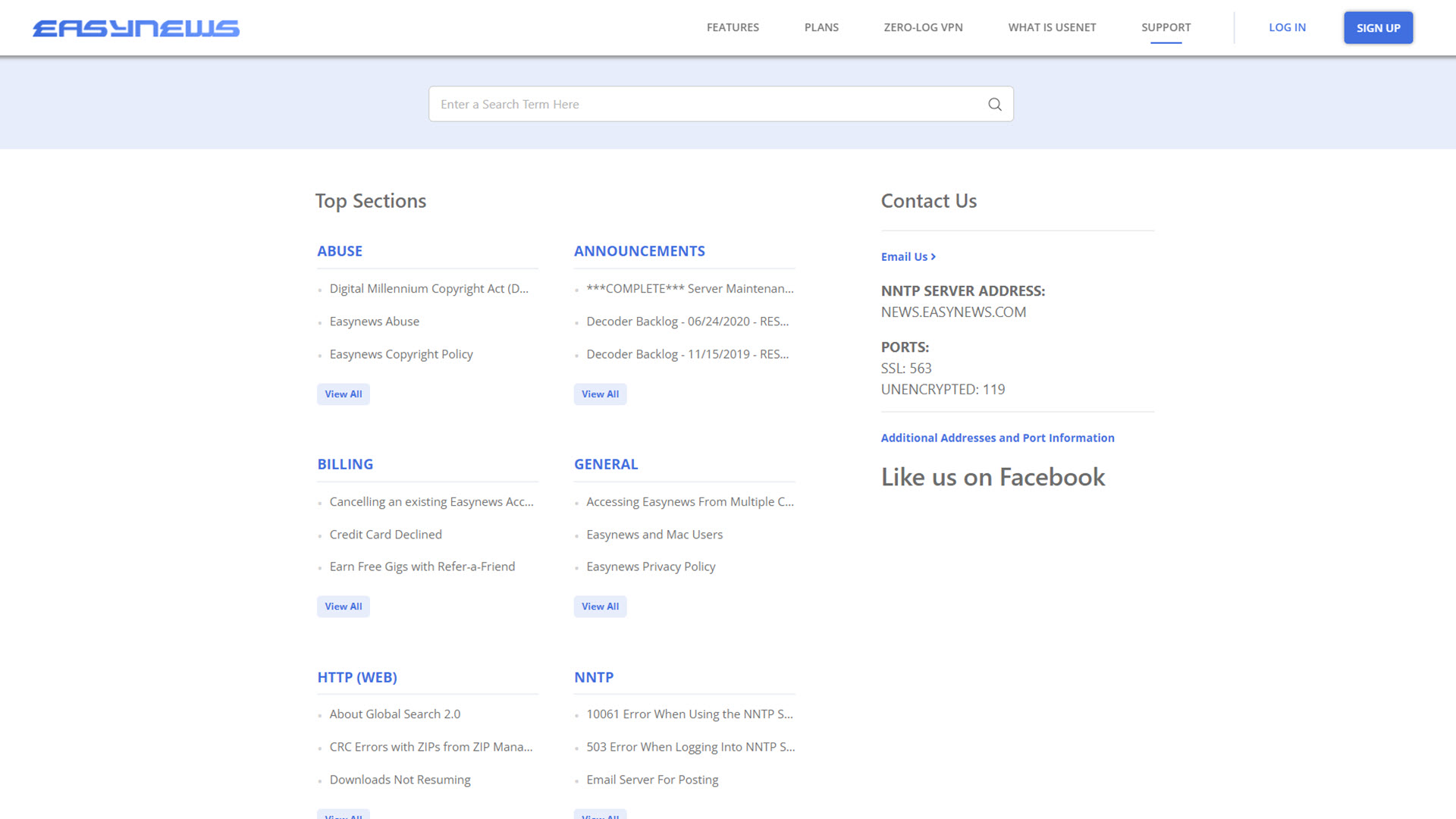Click the search magnifier icon
This screenshot has width=1456, height=819.
995,105
